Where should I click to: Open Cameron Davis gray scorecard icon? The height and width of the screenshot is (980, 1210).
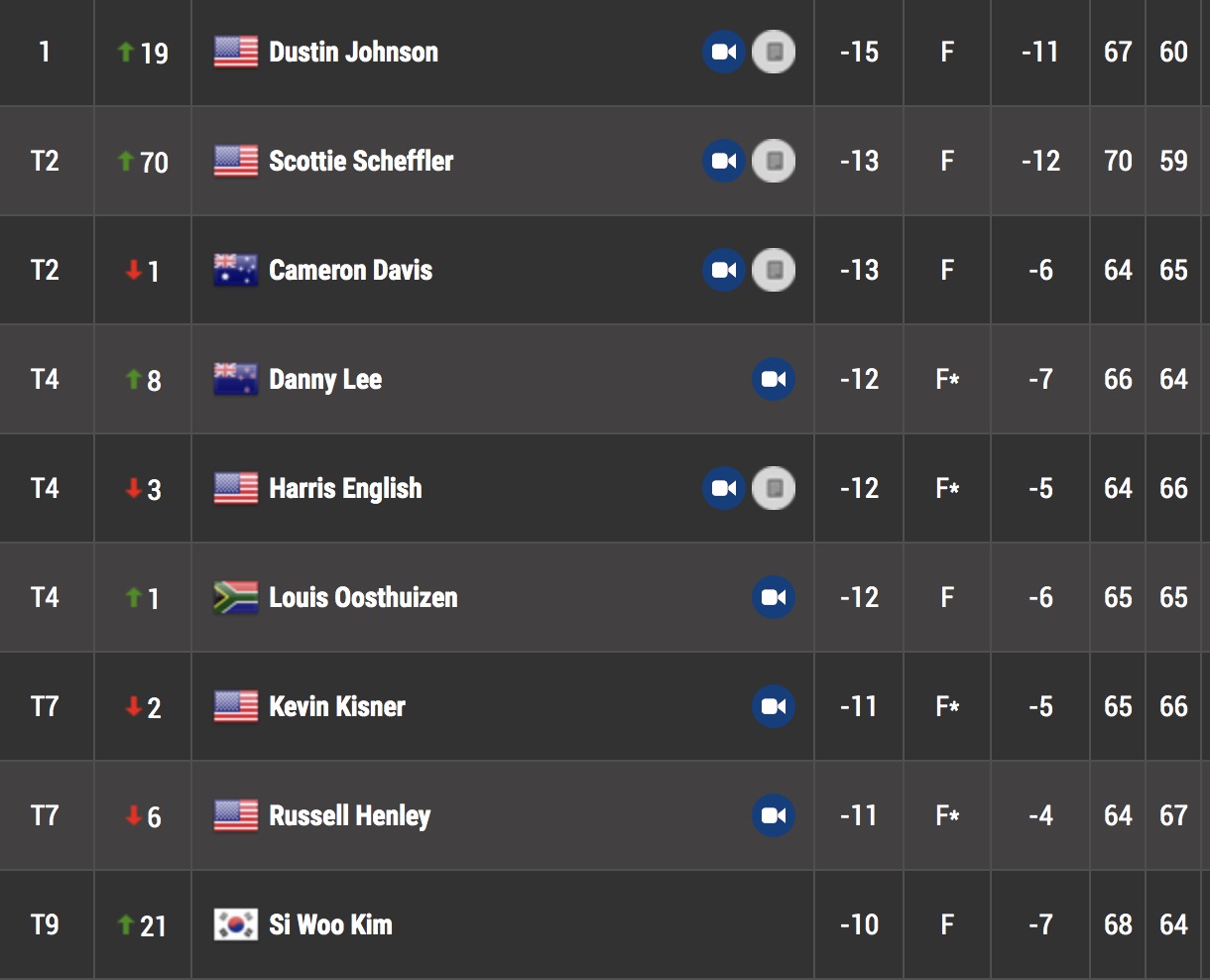774,270
